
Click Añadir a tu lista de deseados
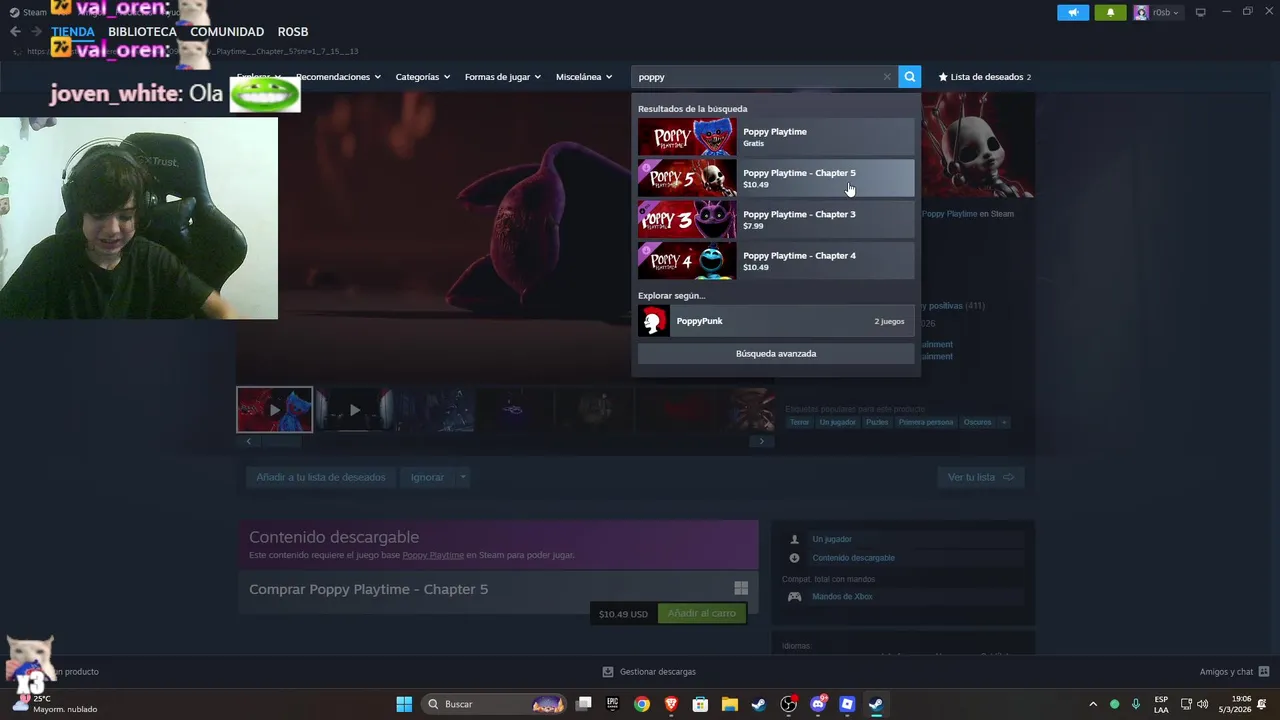coord(321,477)
